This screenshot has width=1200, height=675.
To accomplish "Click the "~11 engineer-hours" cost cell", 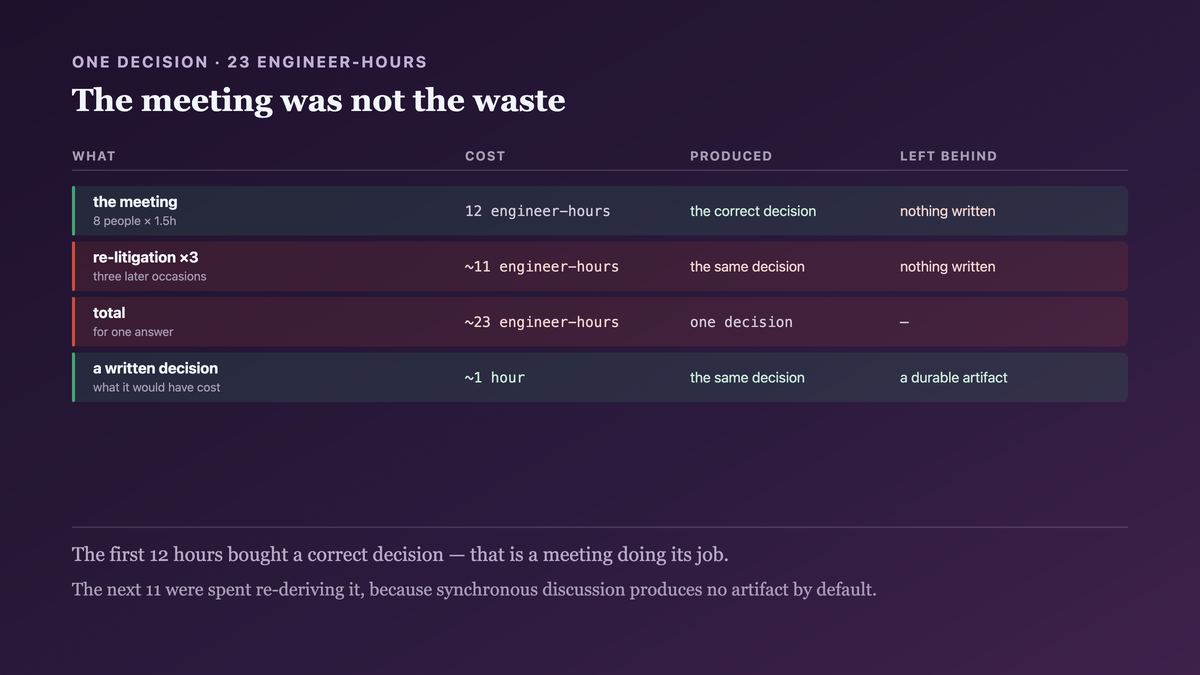I will (541, 267).
